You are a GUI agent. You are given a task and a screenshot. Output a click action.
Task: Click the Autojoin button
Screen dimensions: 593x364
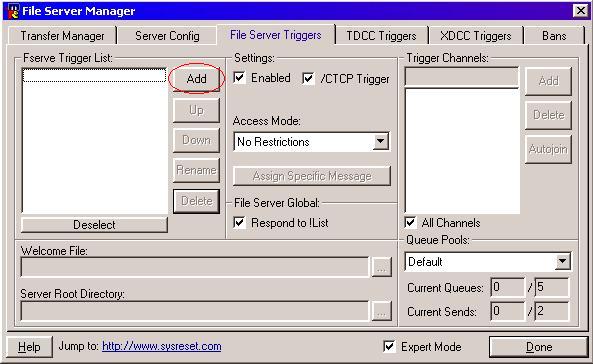click(x=548, y=149)
